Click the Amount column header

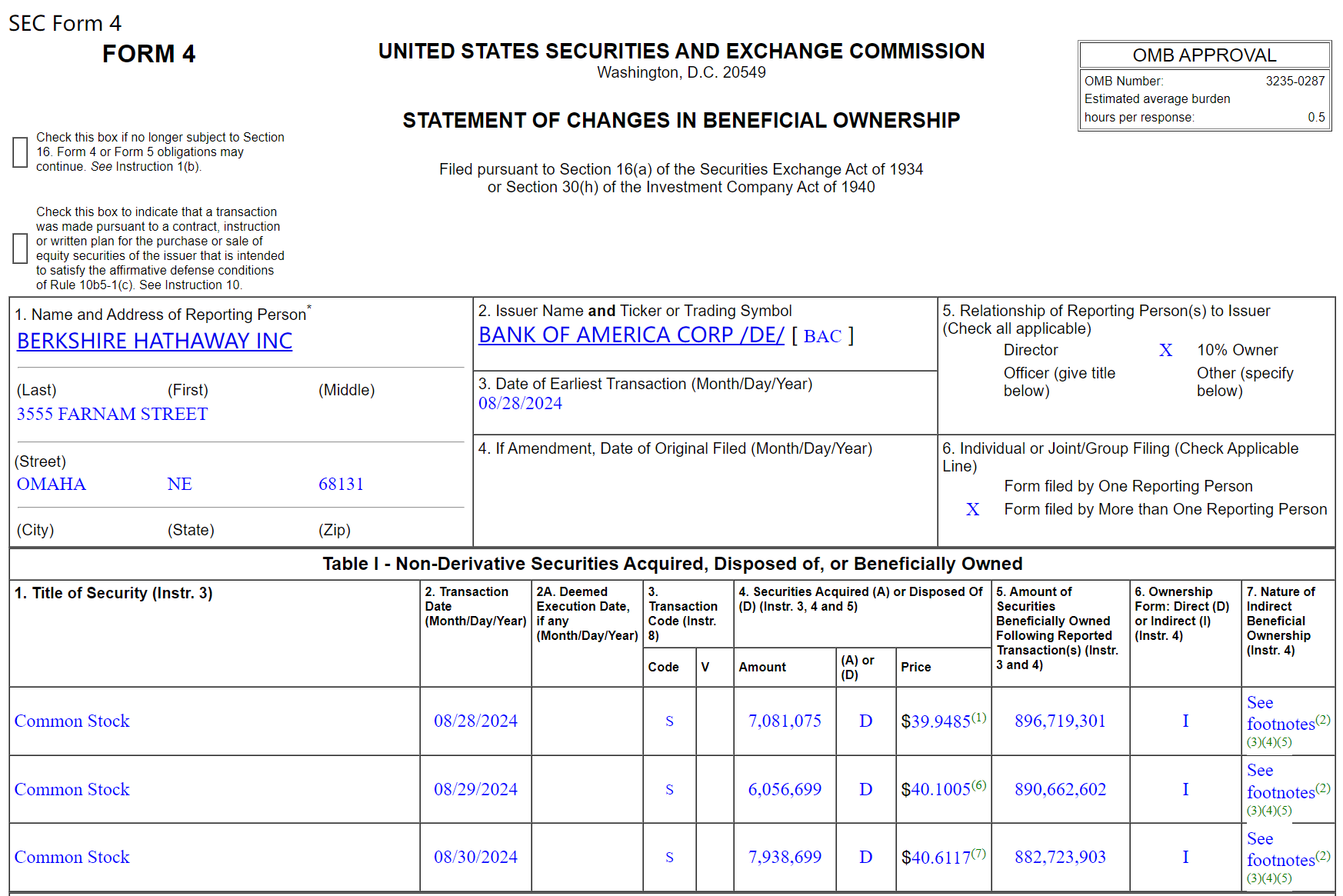point(762,667)
